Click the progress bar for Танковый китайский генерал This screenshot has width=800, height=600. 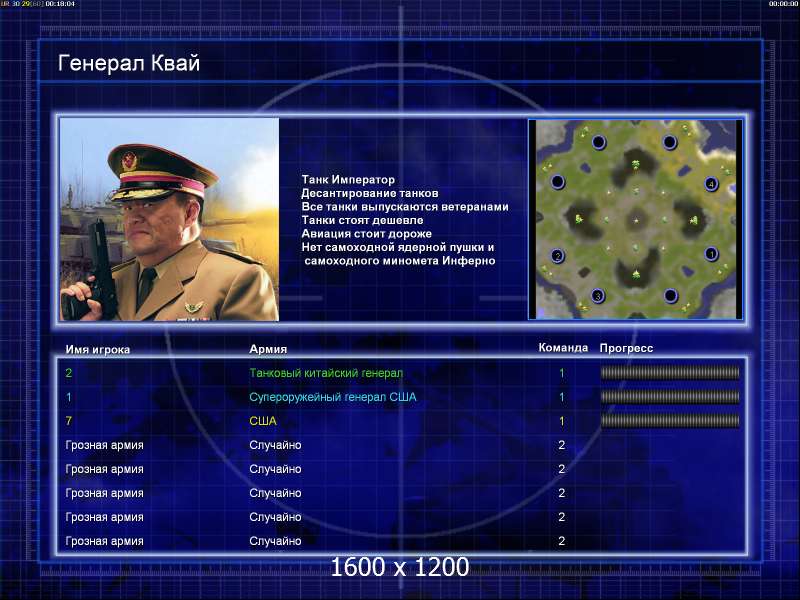coord(670,373)
